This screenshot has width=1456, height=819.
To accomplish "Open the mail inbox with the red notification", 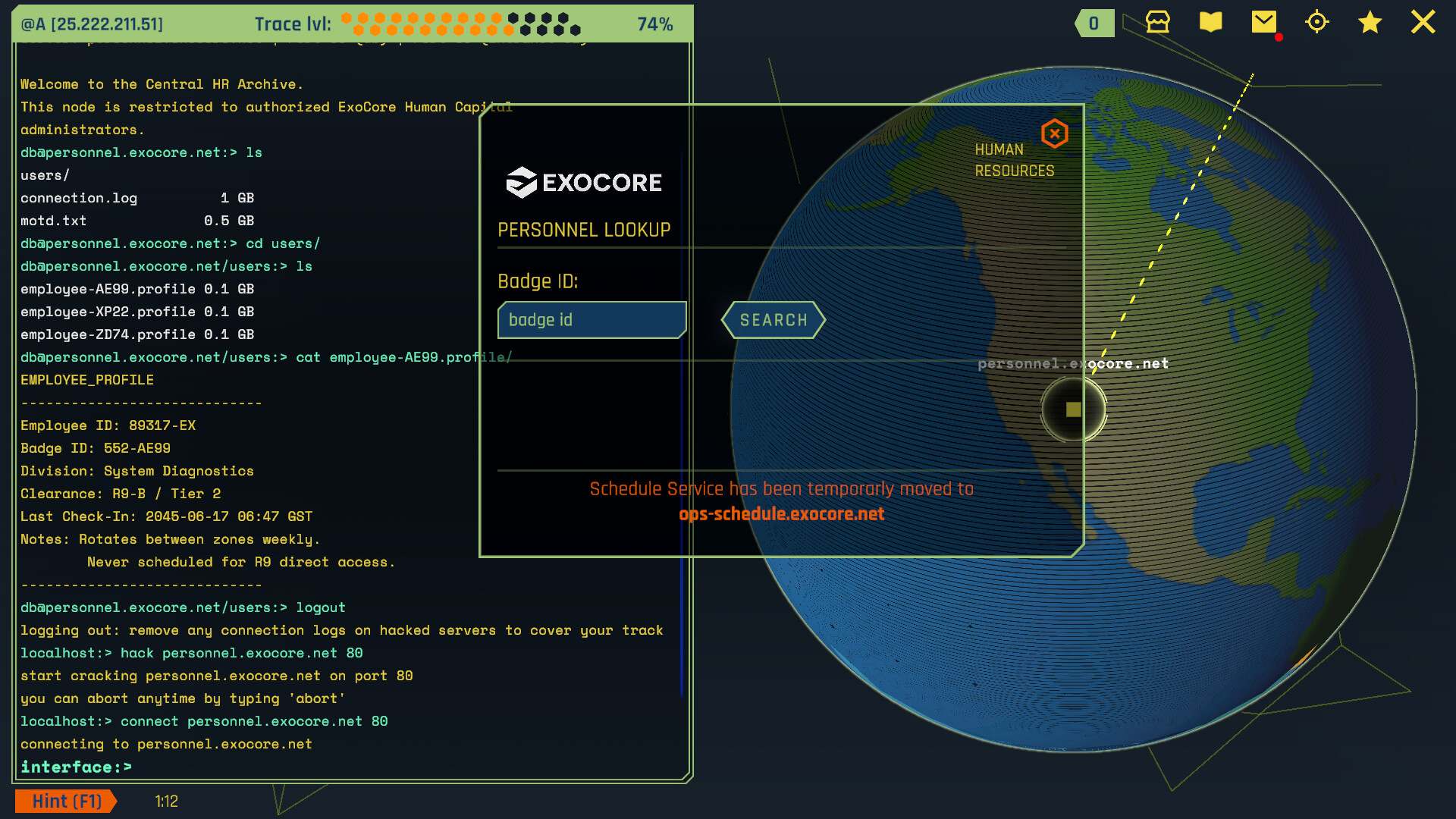I will [x=1263, y=23].
